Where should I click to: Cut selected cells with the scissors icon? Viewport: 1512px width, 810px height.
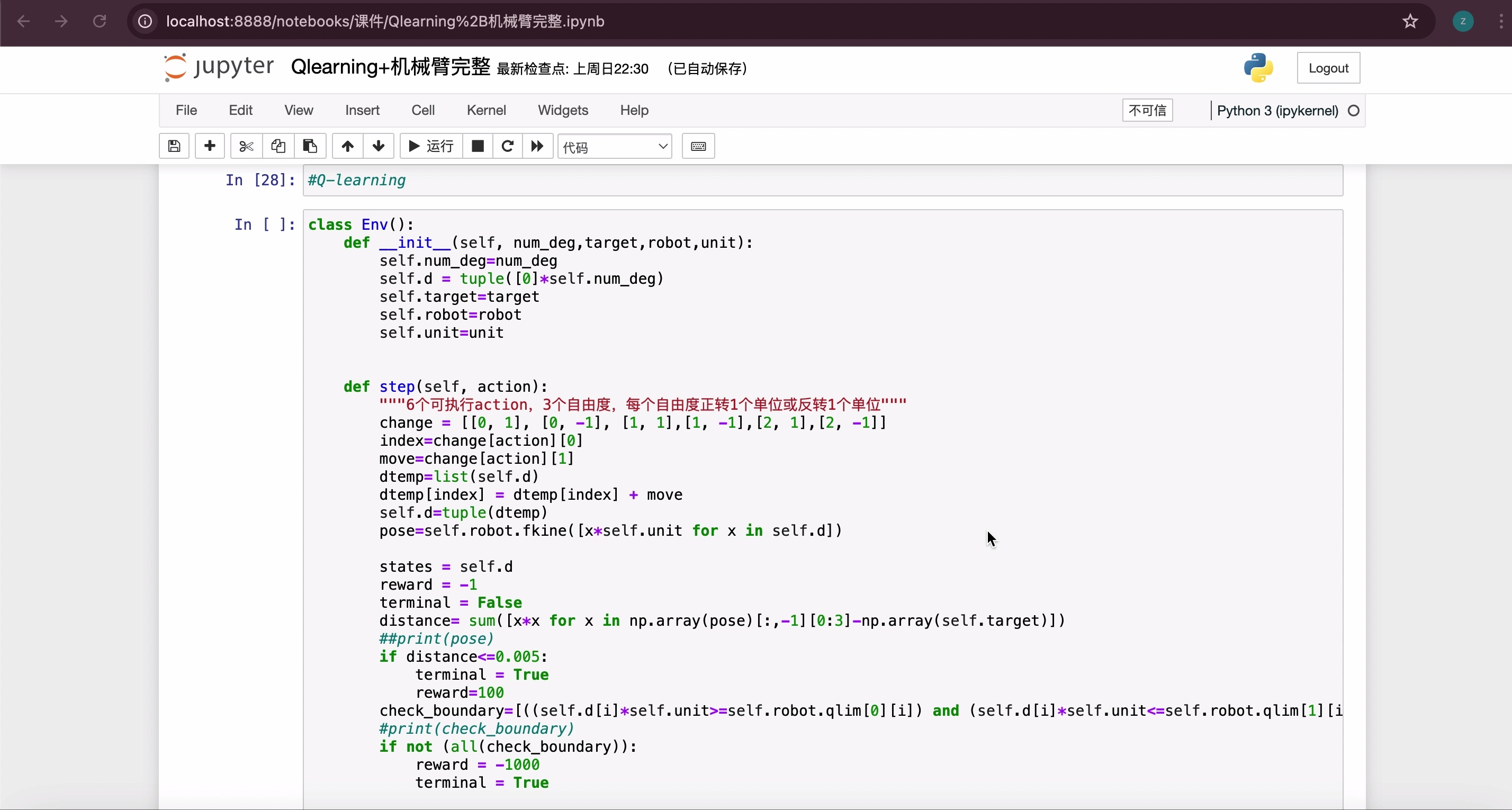pyautogui.click(x=247, y=146)
